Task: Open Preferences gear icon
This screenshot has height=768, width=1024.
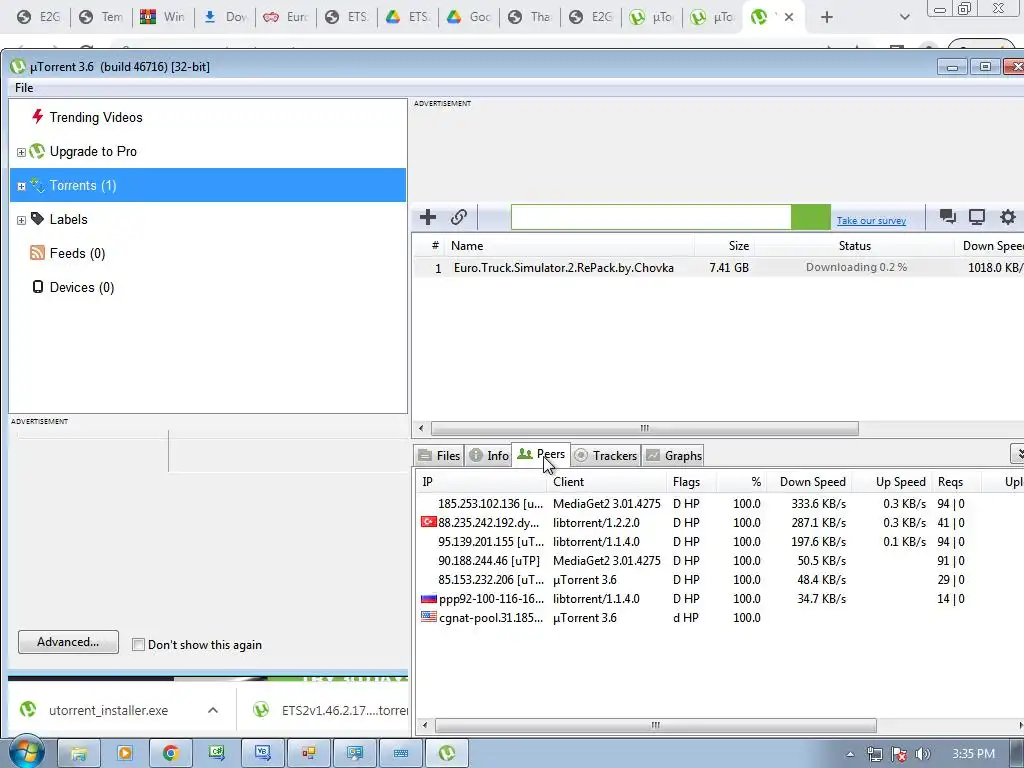Action: coord(1008,217)
